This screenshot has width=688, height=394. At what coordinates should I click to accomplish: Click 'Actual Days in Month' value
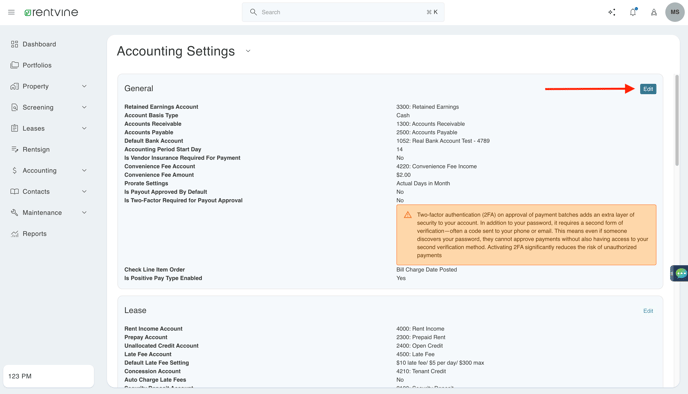[x=423, y=183]
